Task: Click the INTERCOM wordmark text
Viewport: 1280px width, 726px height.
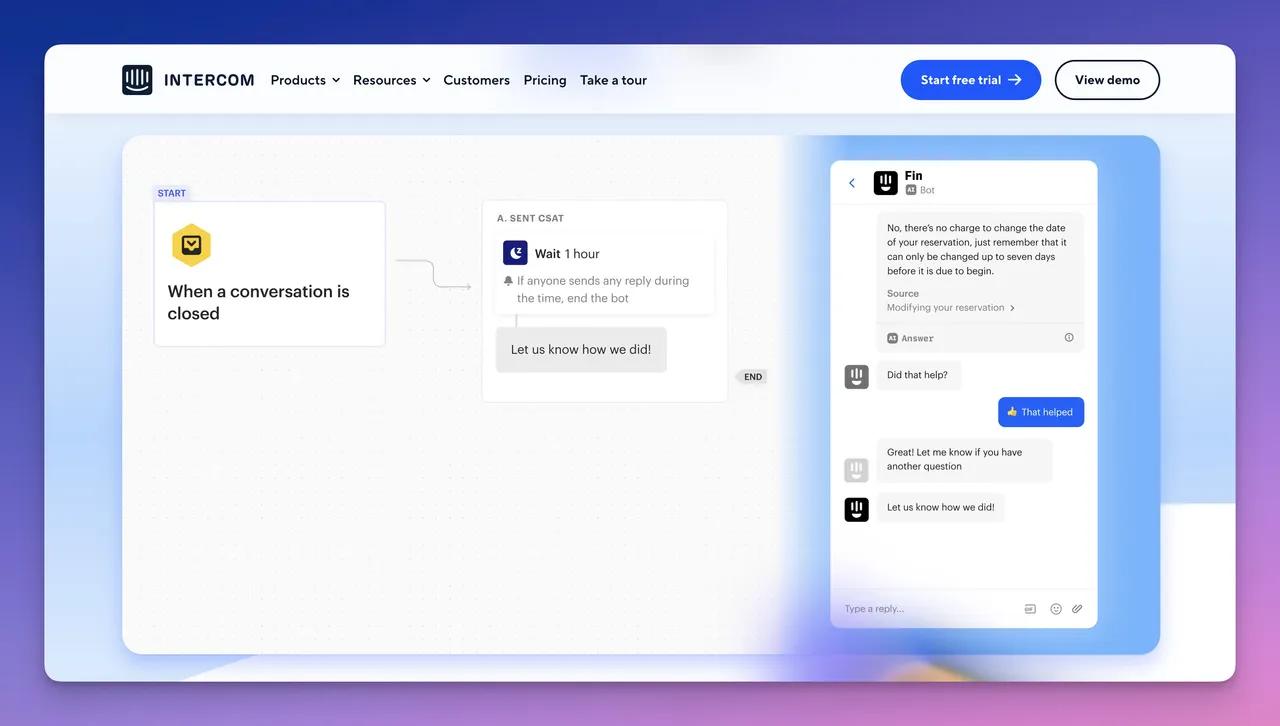Action: click(x=209, y=80)
